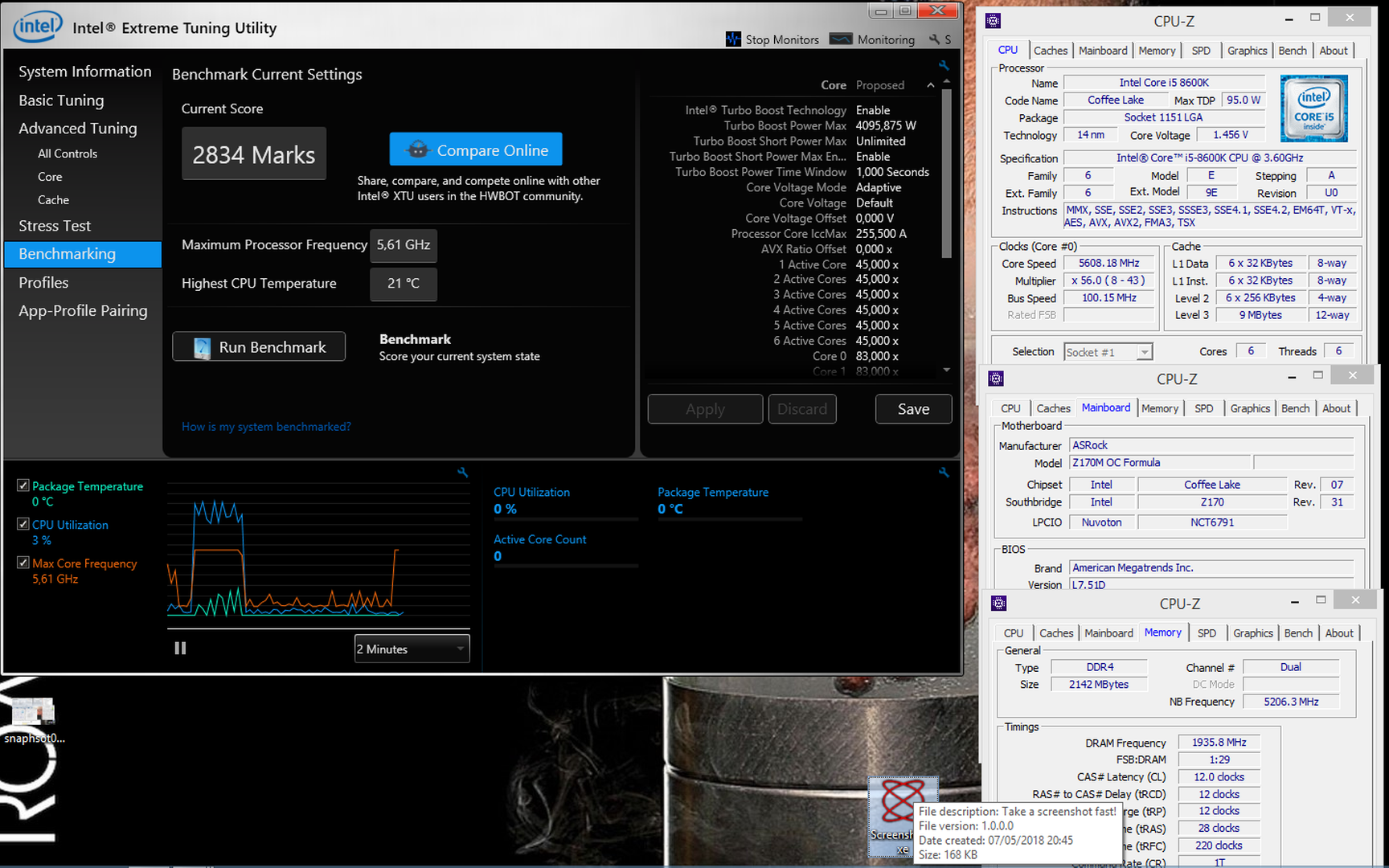Toggle Package Temperature checkbox
Viewport: 1389px width, 868px height.
[23, 485]
